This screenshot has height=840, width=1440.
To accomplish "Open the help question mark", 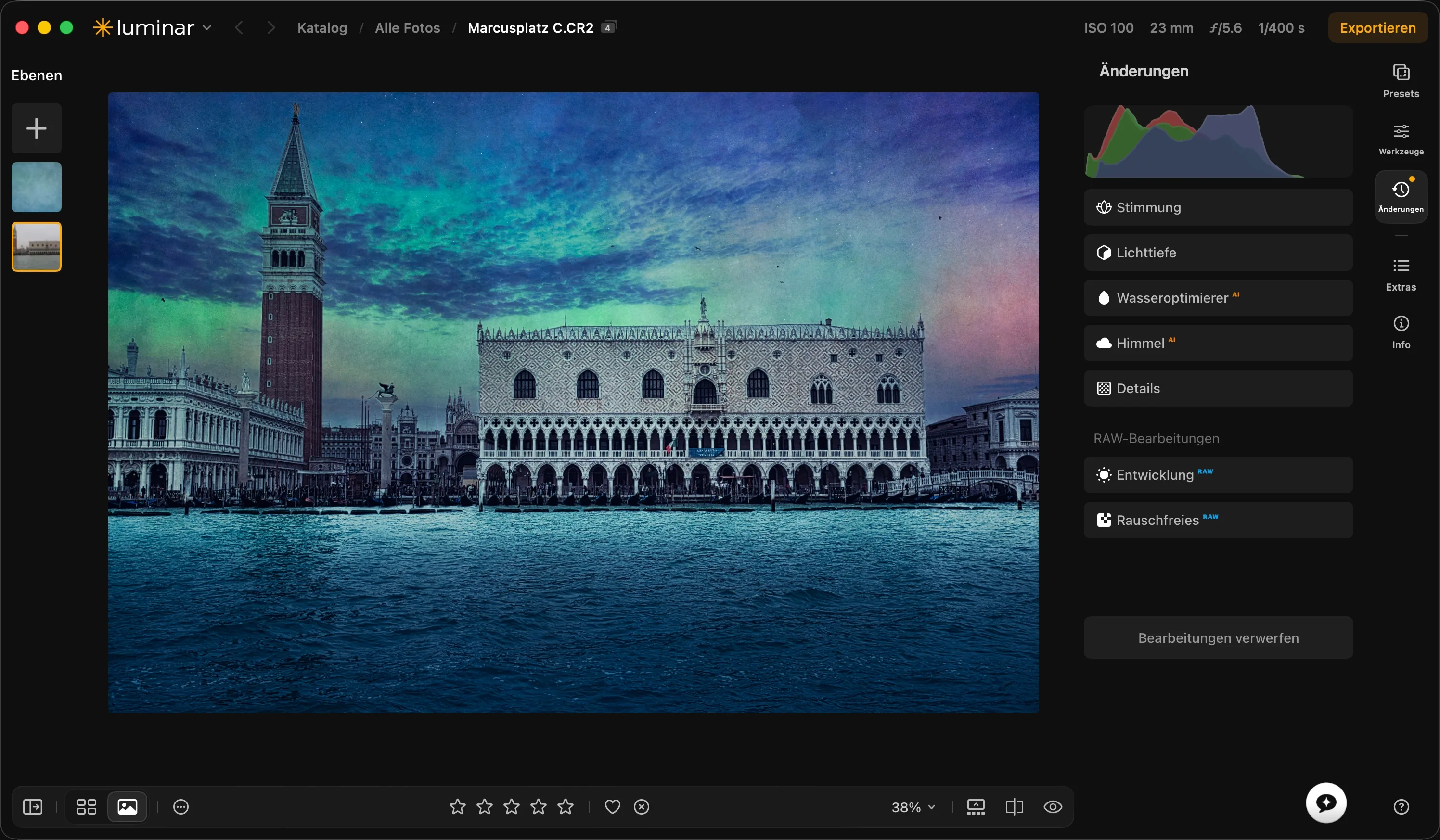I will 1401,807.
